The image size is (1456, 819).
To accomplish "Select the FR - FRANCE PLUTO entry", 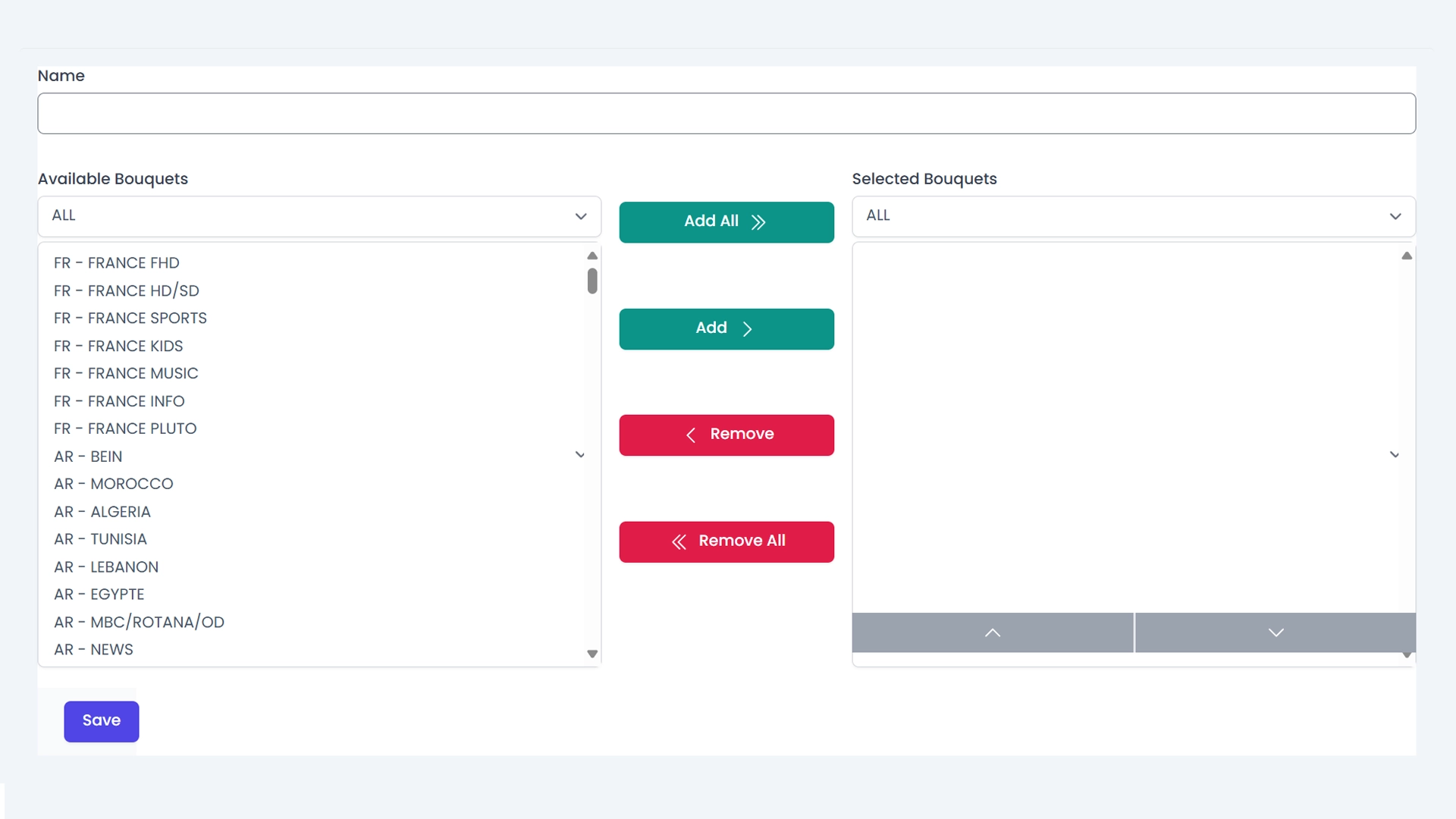I will click(125, 429).
